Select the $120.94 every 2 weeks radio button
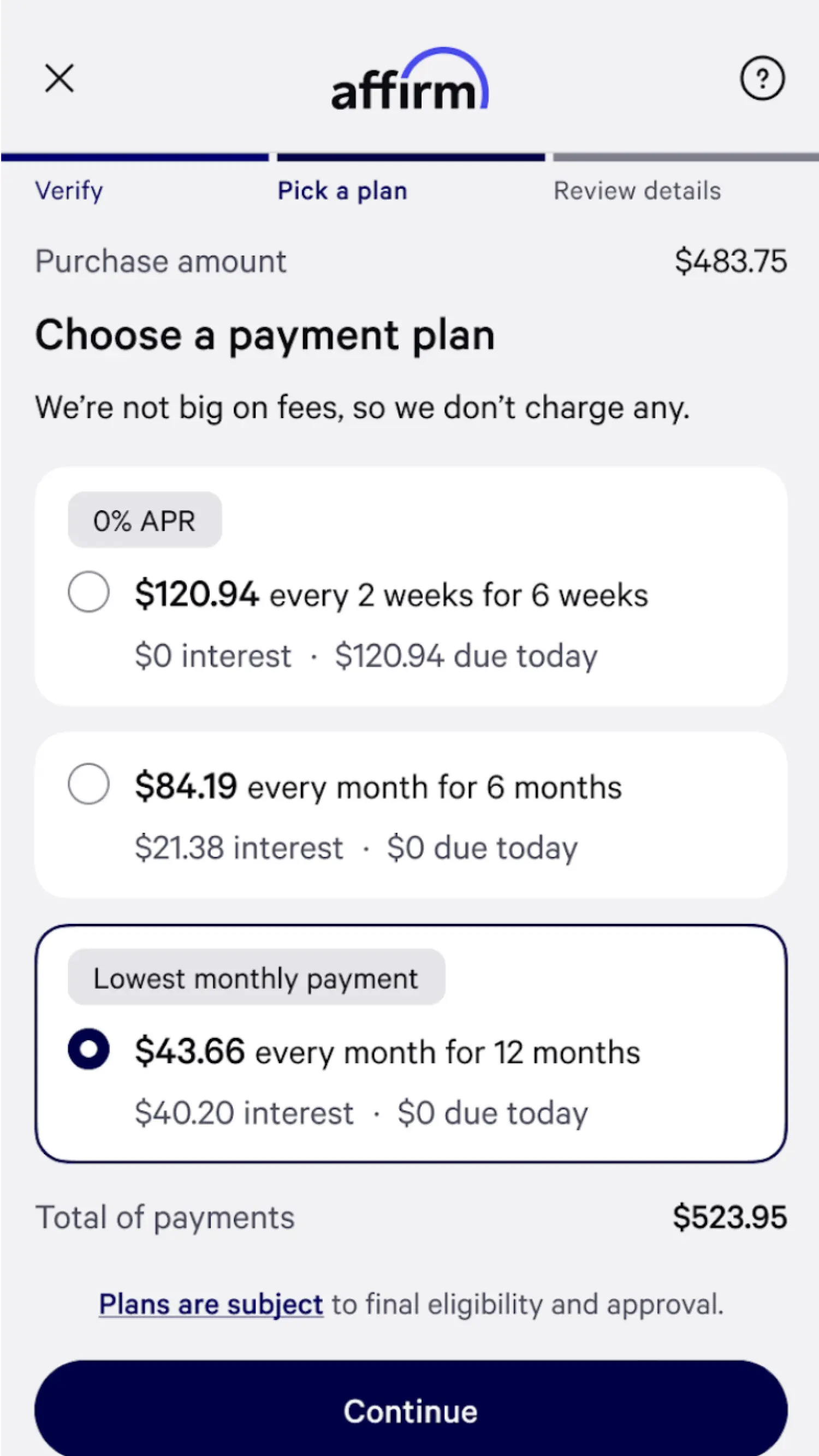The height and width of the screenshot is (1456, 819). click(x=89, y=592)
